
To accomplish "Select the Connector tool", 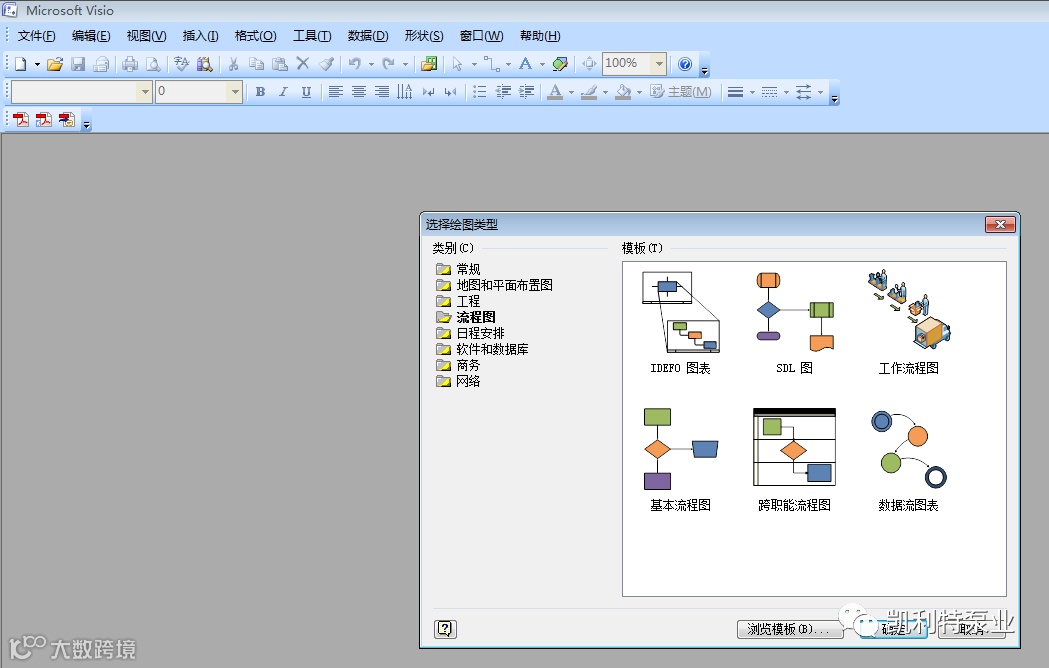I will tap(492, 64).
